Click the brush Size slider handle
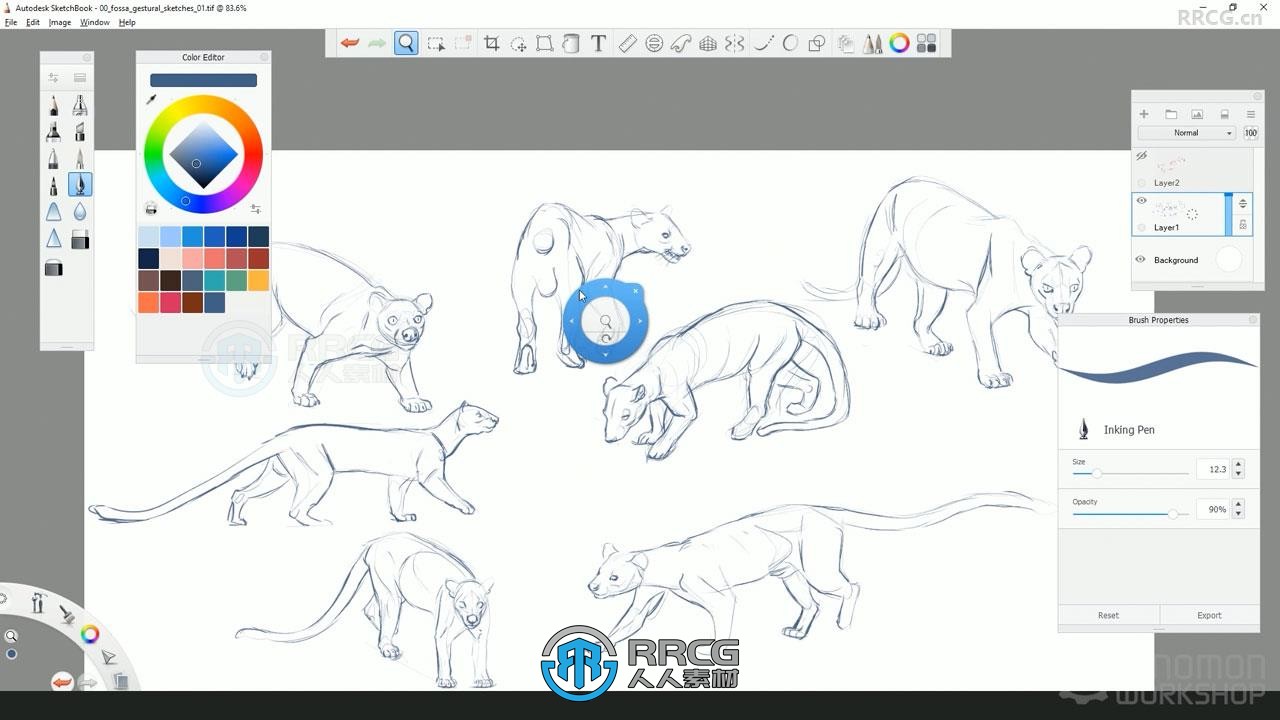This screenshot has width=1280, height=720. pyautogui.click(x=1096, y=473)
